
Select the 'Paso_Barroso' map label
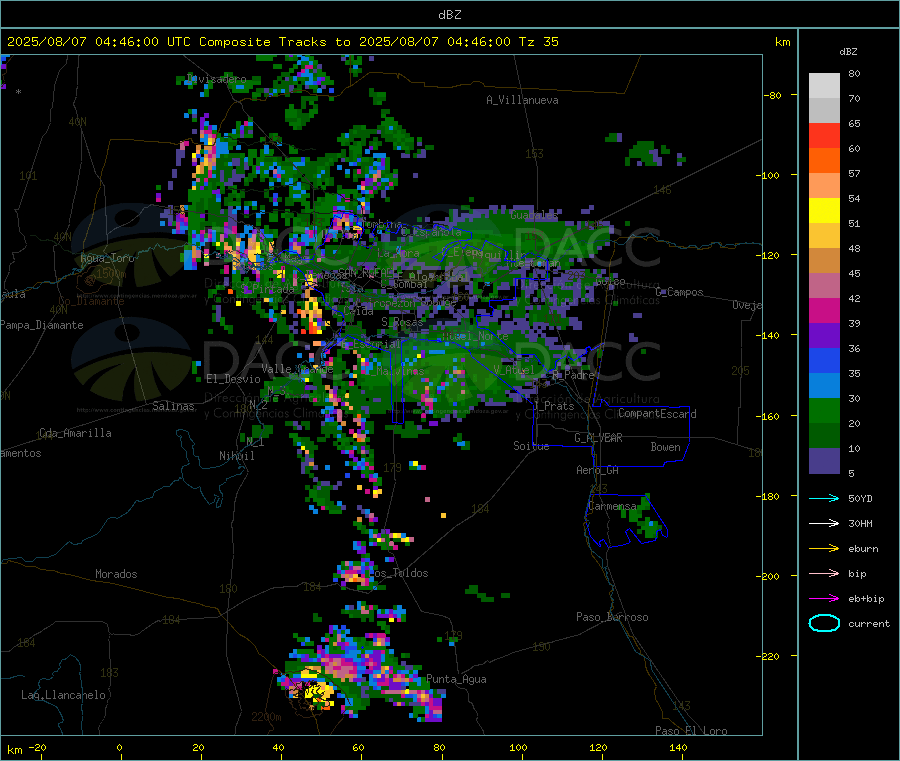(x=612, y=617)
